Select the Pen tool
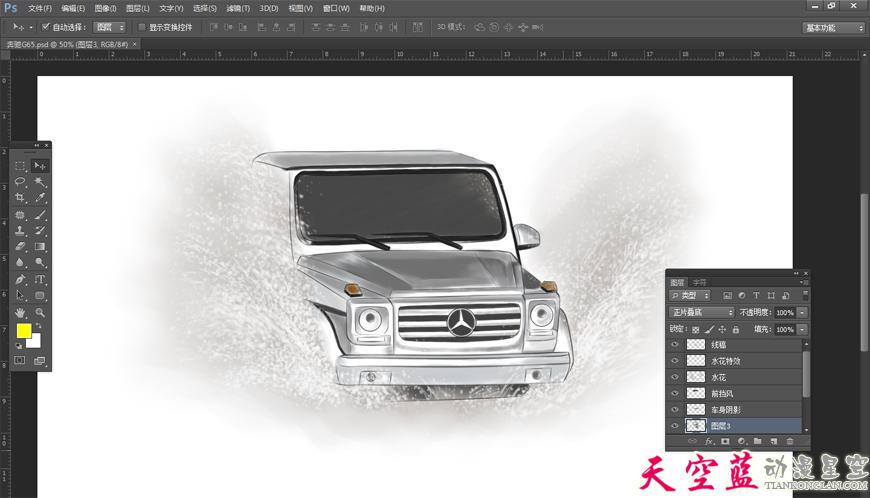The image size is (870, 498). 20,280
